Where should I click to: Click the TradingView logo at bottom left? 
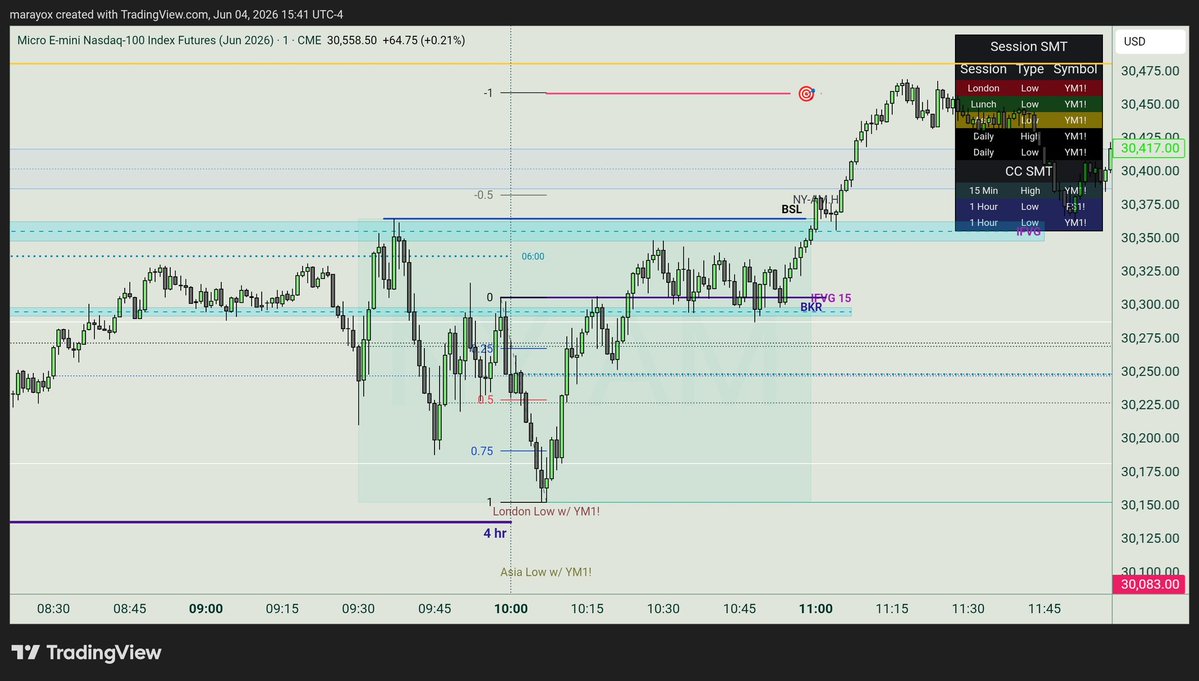click(x=86, y=653)
